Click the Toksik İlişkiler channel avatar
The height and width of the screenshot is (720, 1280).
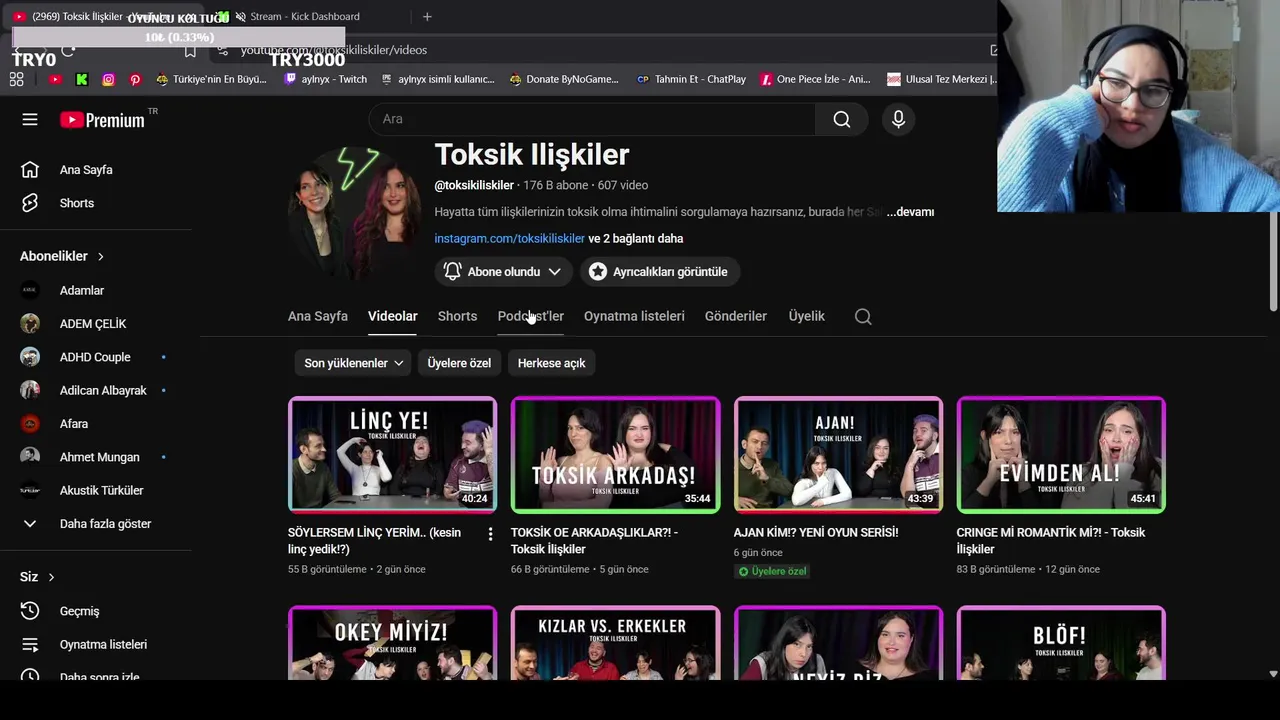click(353, 212)
